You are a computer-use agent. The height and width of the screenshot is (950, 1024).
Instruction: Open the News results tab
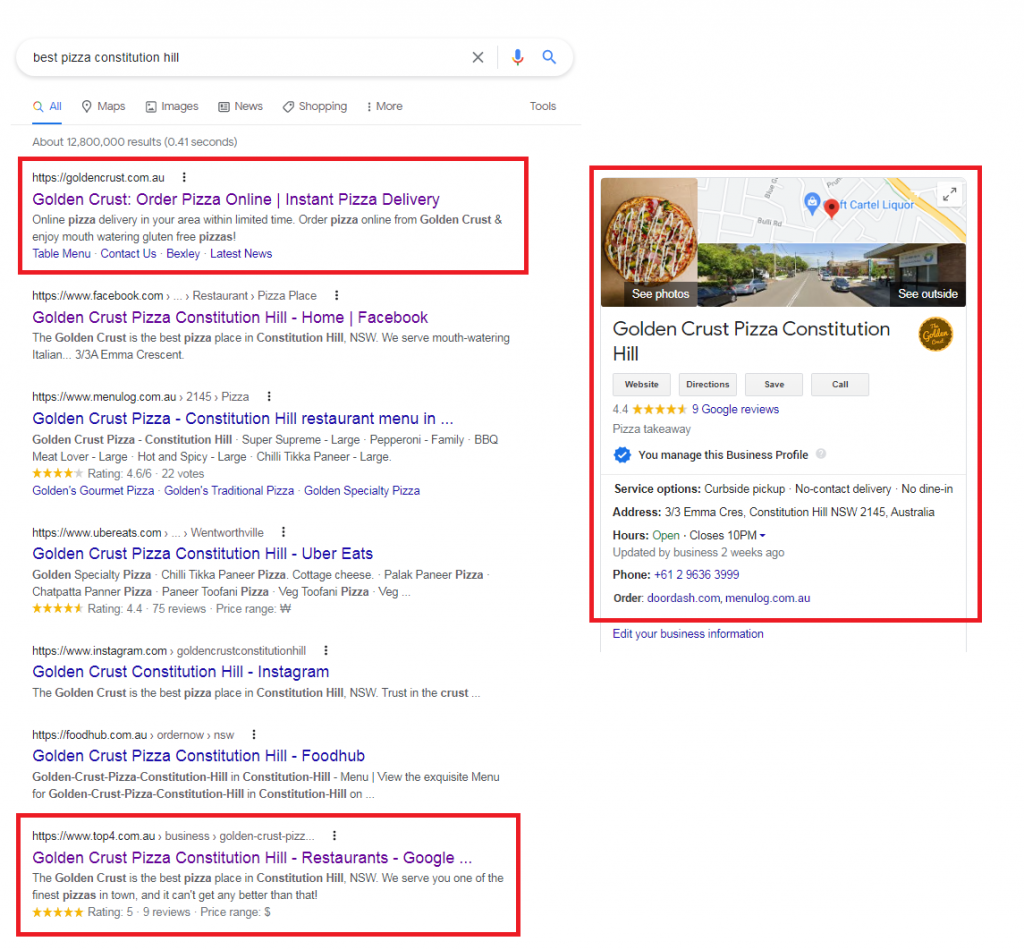click(x=241, y=107)
